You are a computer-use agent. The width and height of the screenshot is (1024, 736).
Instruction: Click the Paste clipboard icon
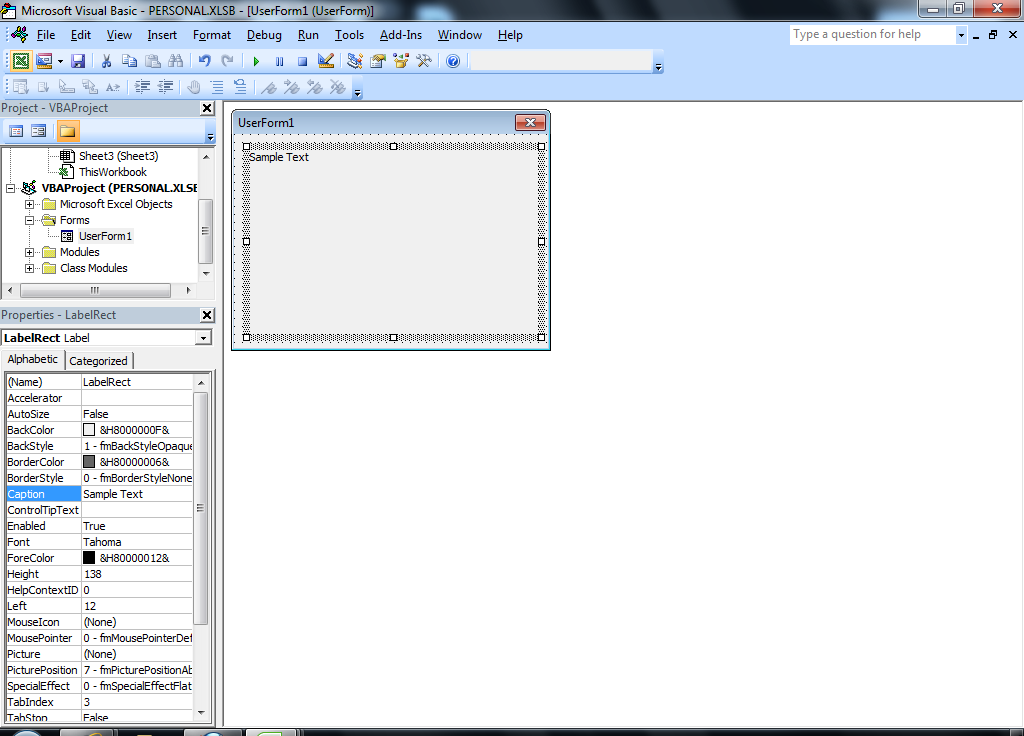click(x=153, y=61)
